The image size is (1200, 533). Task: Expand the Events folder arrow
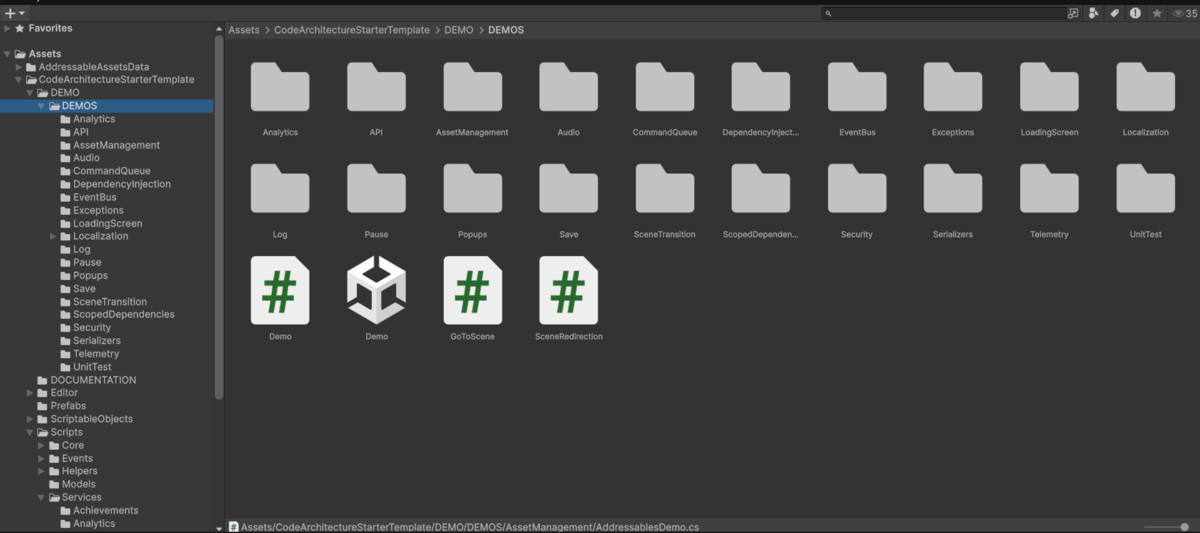pos(41,458)
